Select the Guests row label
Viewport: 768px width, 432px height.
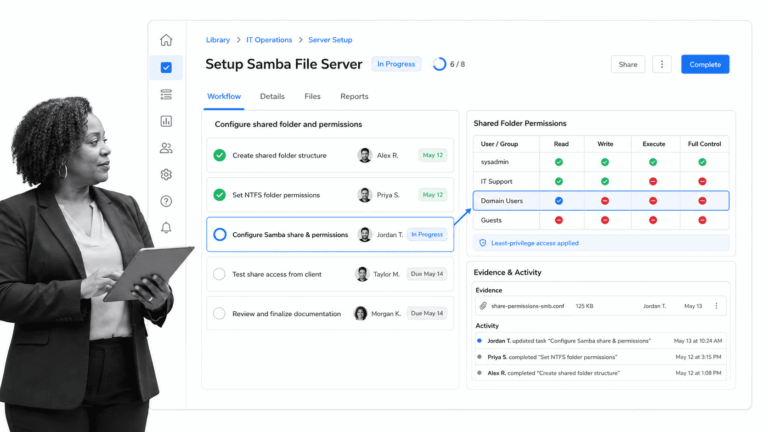[x=491, y=220]
